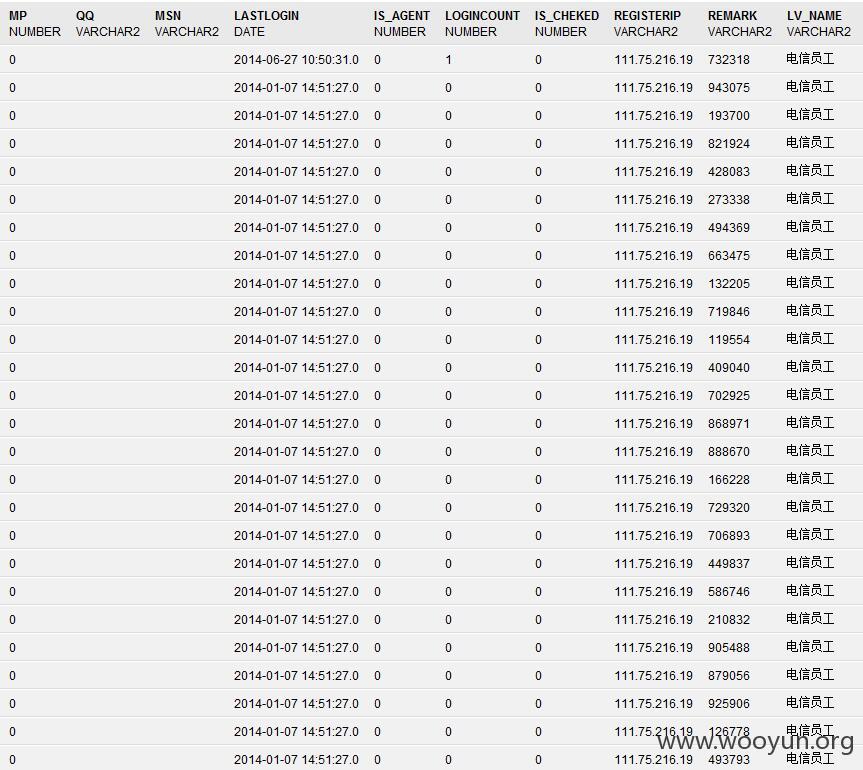Click the REGISTERIP VARCHAR2 column header
This screenshot has height=770, width=863.
point(647,24)
